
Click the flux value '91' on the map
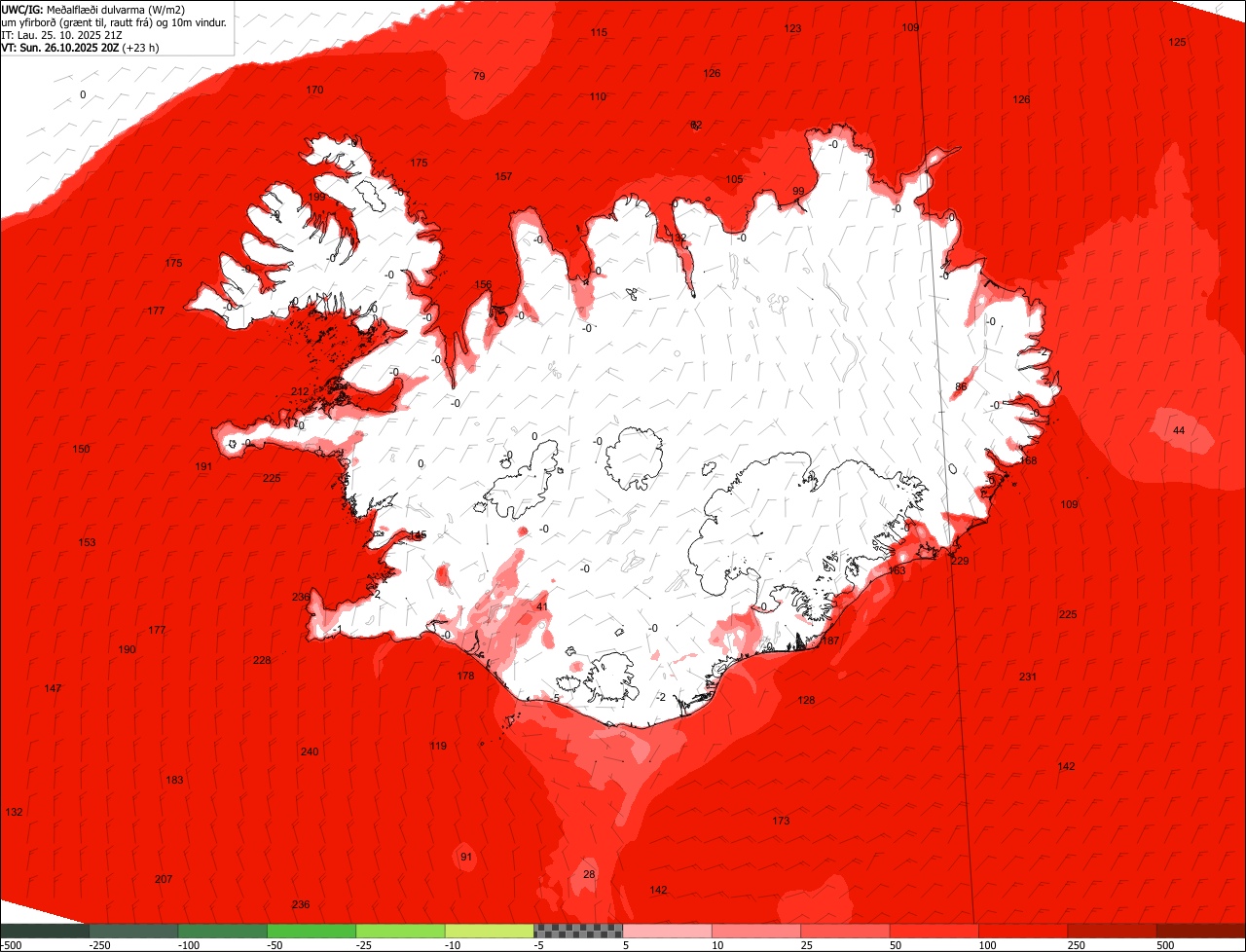point(466,857)
